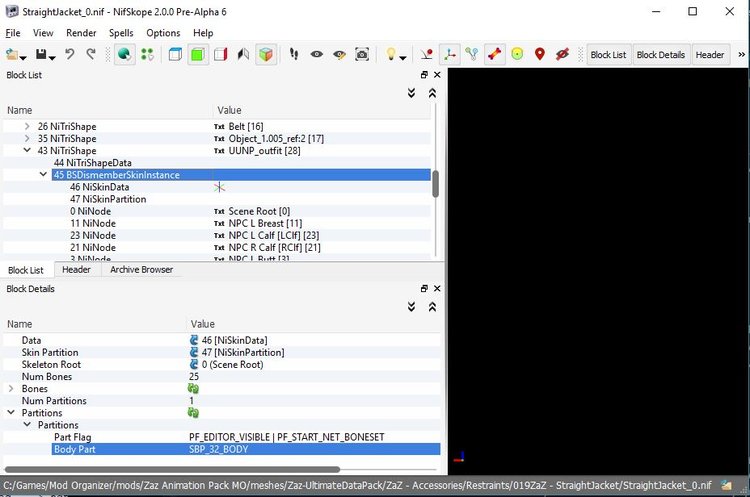The image size is (750, 497).
Task: Open the Save icon dropdown arrow
Action: pyautogui.click(x=52, y=58)
